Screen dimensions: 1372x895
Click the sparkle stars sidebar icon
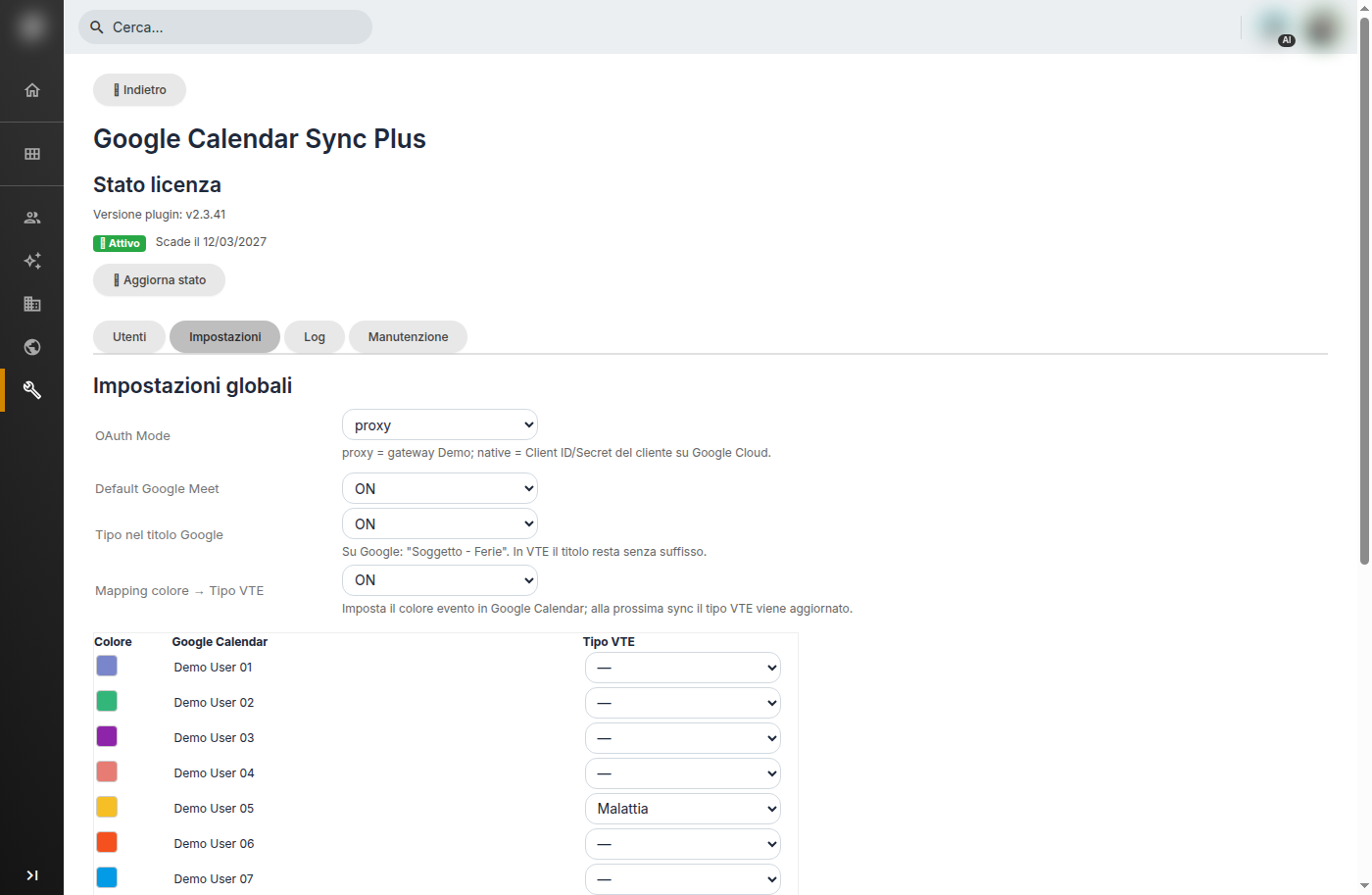[32, 261]
